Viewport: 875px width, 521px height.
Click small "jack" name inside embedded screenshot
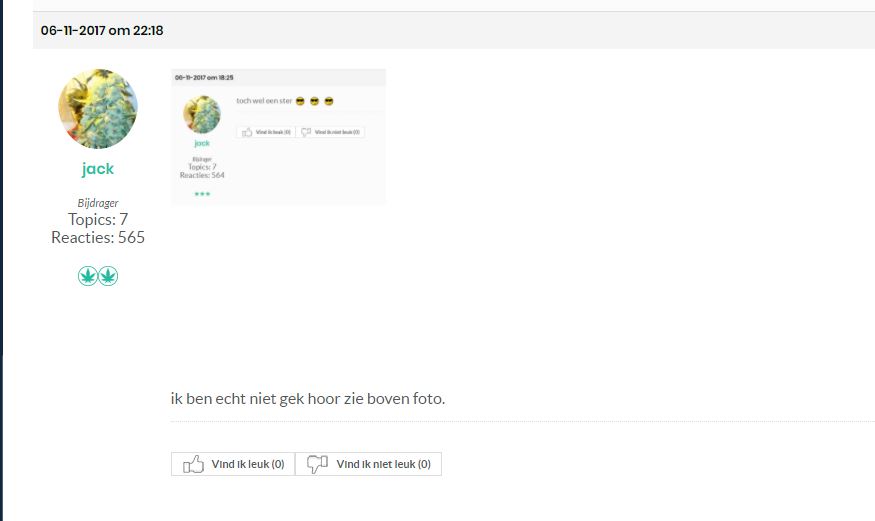(x=202, y=143)
